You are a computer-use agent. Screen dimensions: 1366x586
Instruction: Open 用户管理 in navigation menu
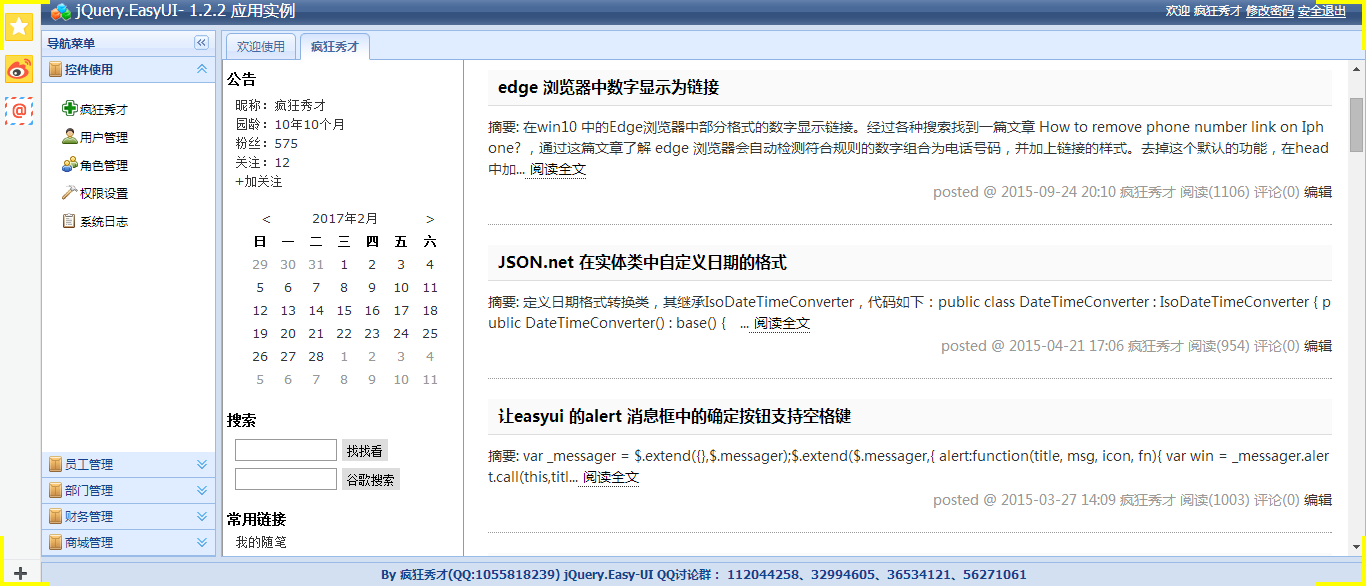pyautogui.click(x=103, y=138)
